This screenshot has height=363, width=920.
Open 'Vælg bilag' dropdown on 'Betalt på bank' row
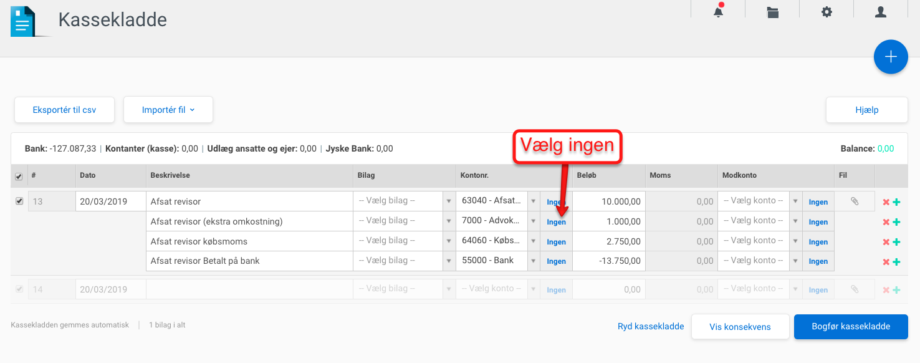point(404,261)
